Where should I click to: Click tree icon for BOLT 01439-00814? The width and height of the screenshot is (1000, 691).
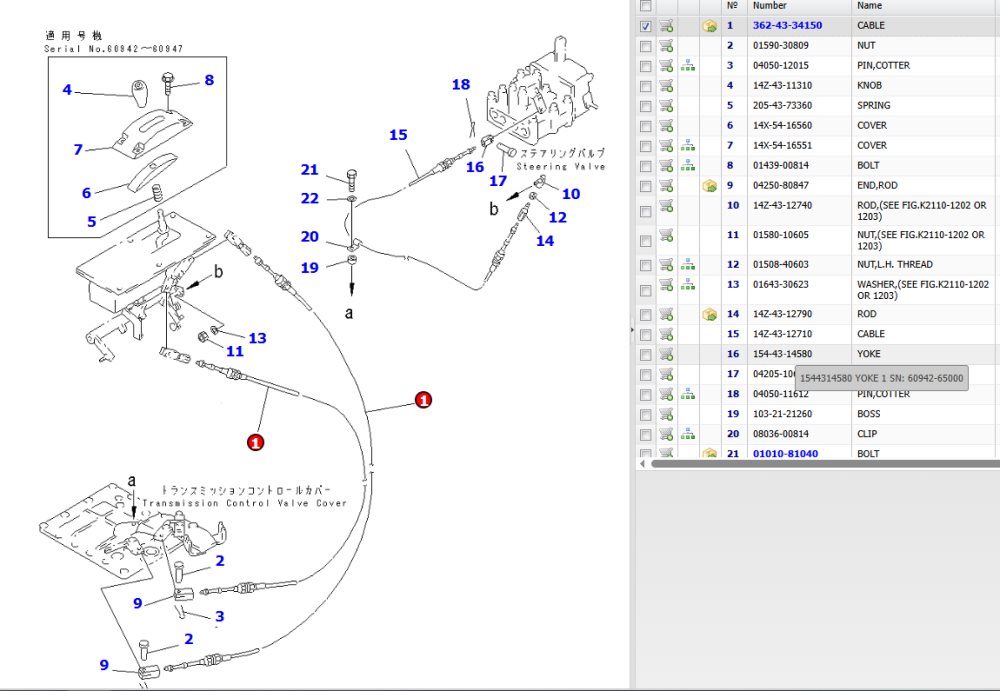[x=688, y=165]
